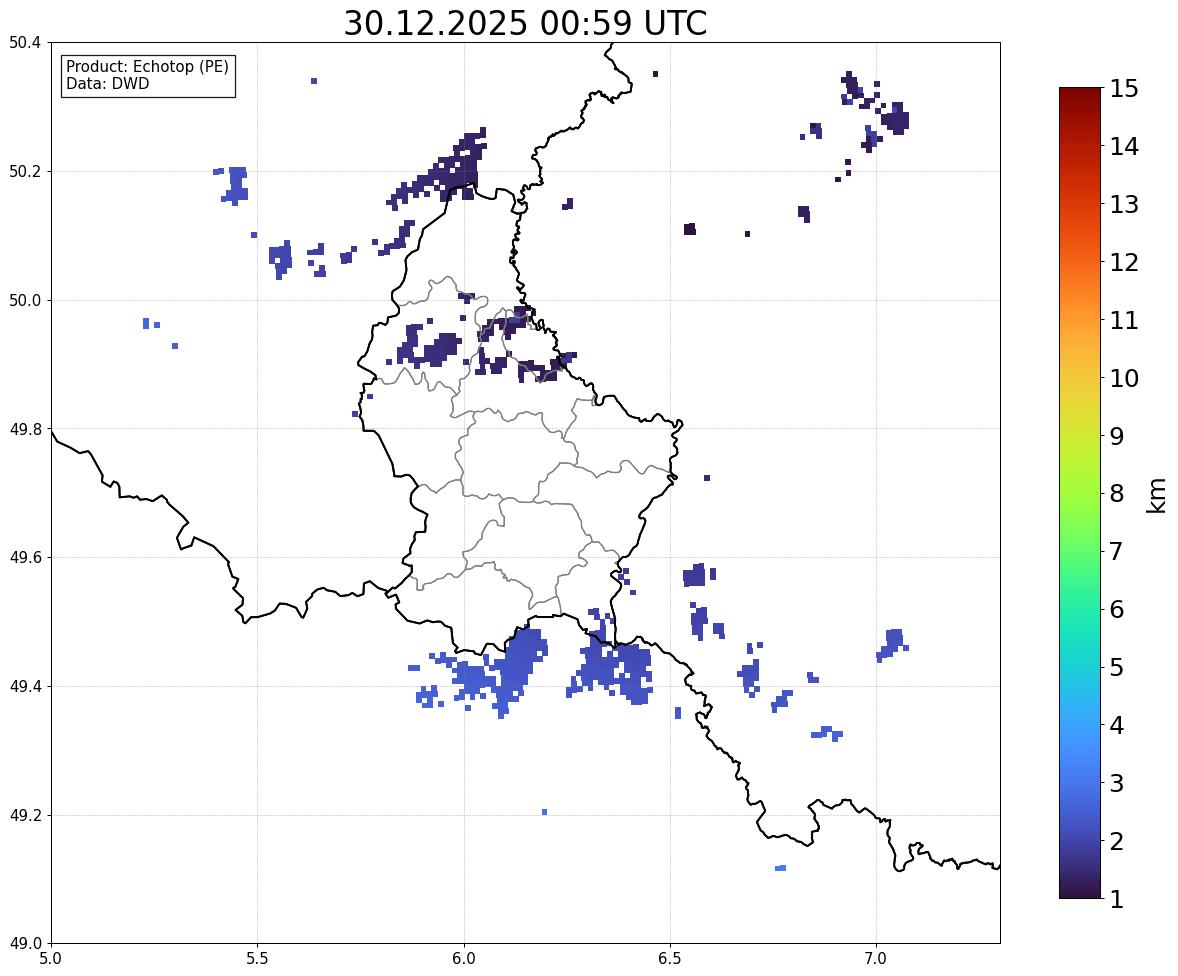
Task: Click the '7.0' longitude axis label
Action: 877,959
